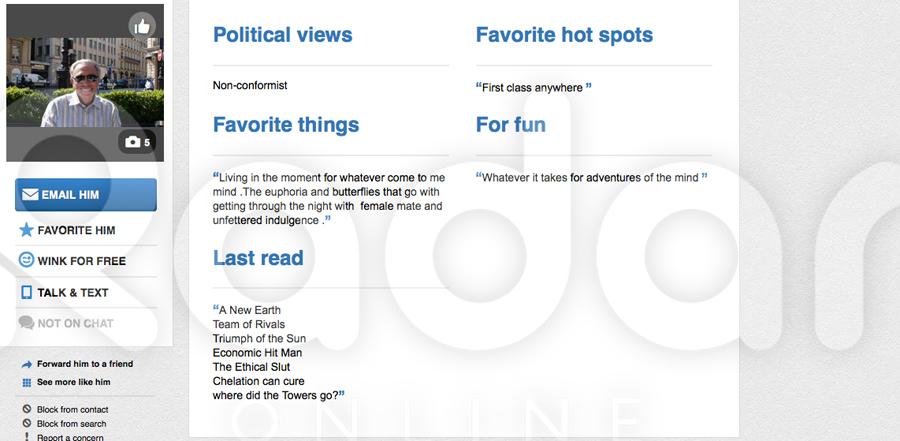Click Block from contact link
Screen dimensions: 900x441
pyautogui.click(x=73, y=410)
